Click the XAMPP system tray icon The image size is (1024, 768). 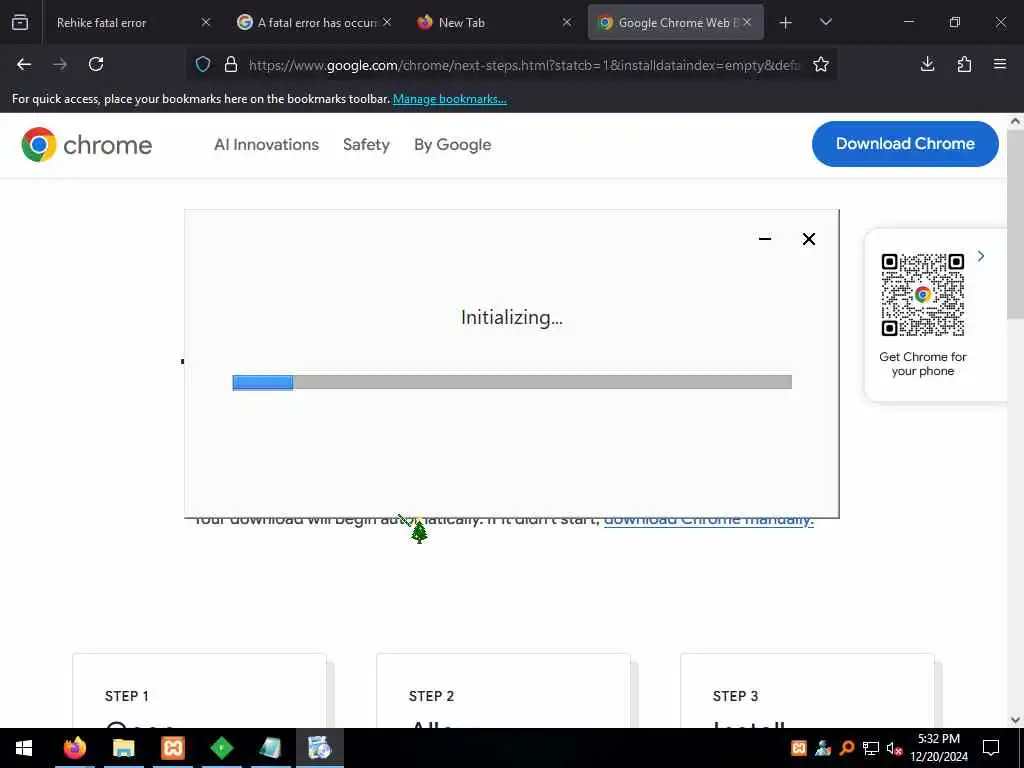pos(799,748)
